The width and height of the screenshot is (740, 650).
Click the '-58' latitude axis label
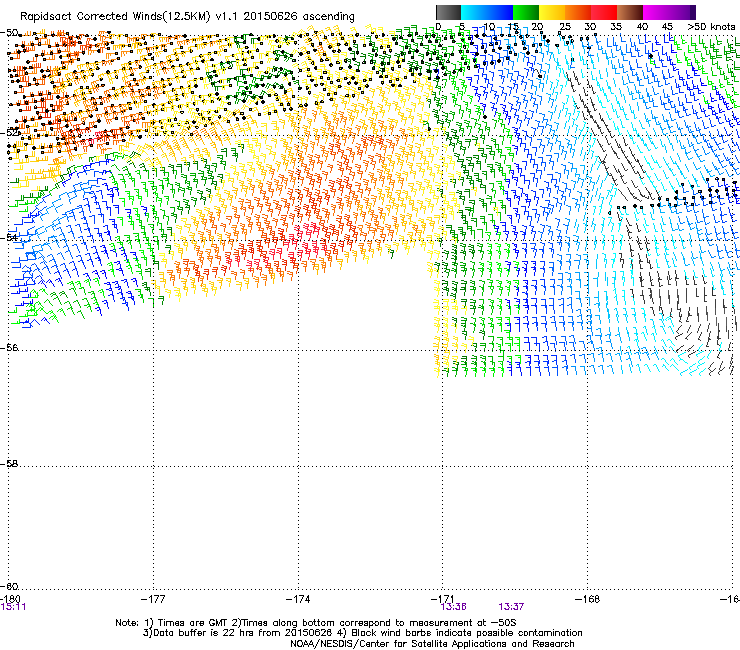9,464
